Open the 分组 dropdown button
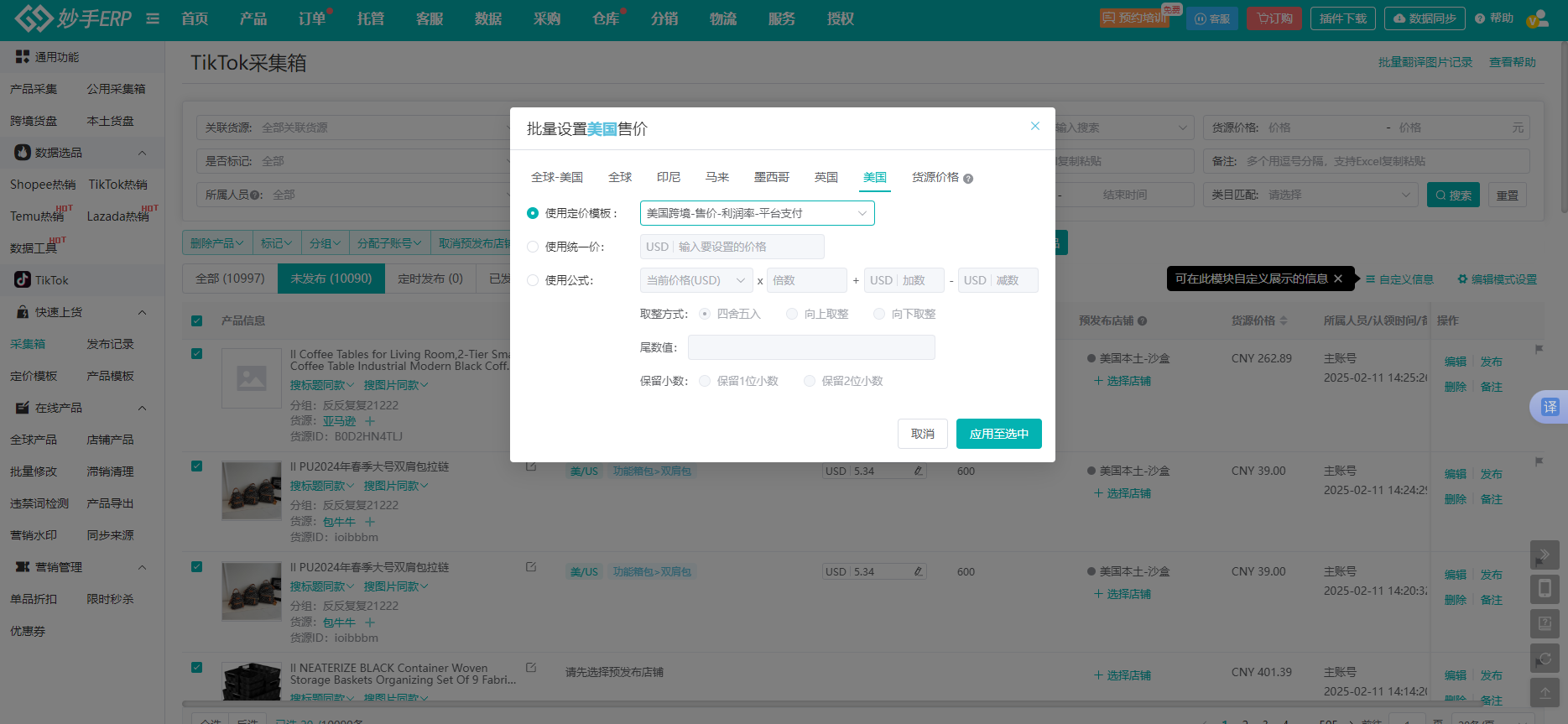 pyautogui.click(x=325, y=243)
